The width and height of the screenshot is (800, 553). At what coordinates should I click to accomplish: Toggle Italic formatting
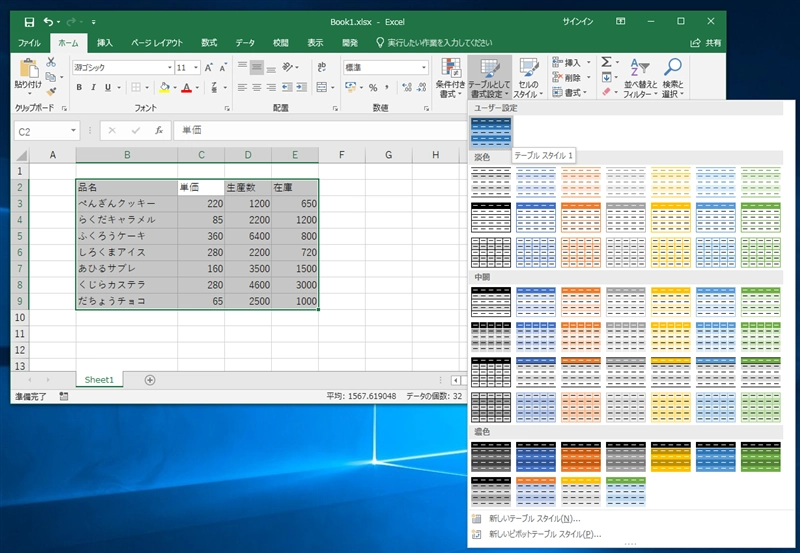93,87
